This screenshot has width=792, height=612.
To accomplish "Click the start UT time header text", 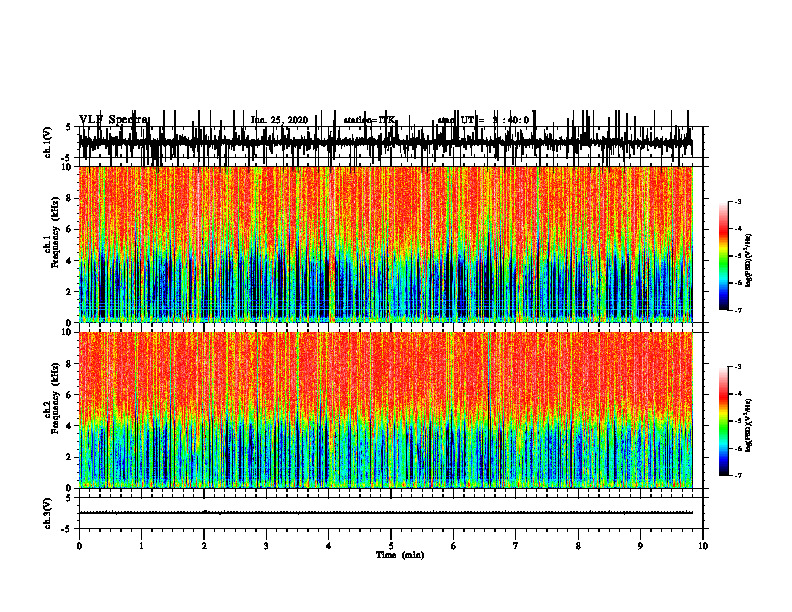I will [x=483, y=120].
